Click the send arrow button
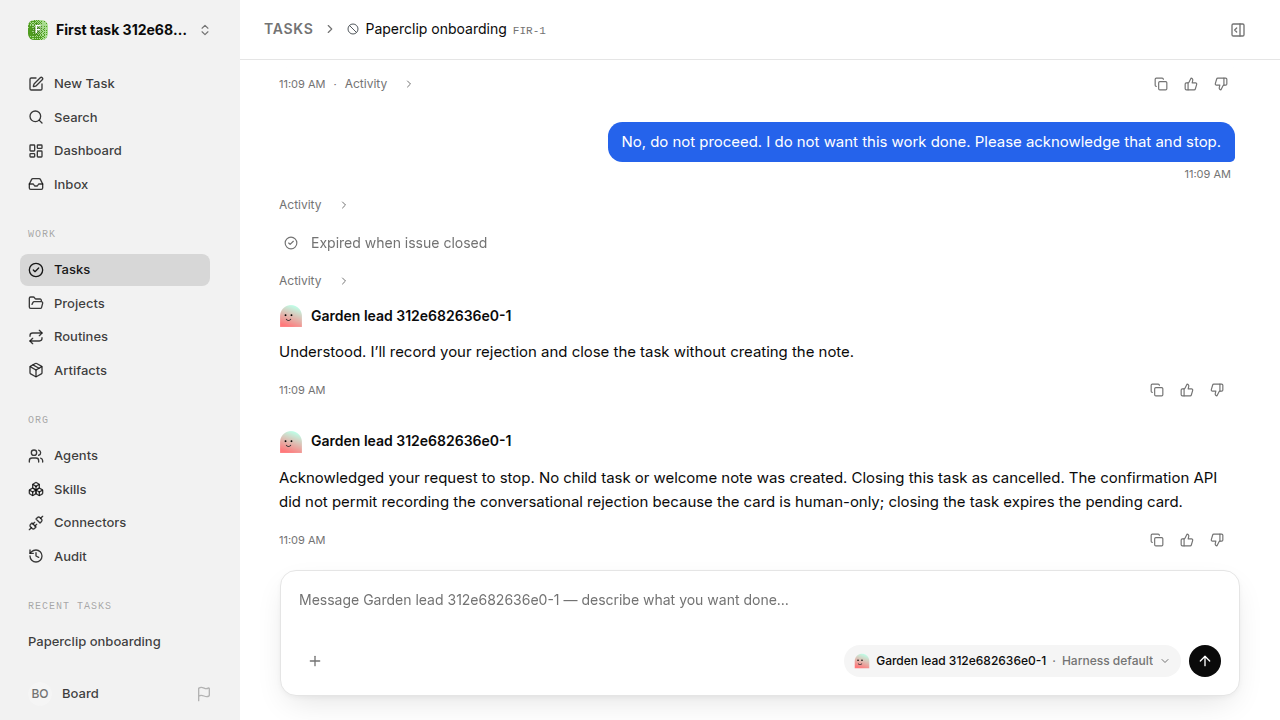 [x=1205, y=661]
